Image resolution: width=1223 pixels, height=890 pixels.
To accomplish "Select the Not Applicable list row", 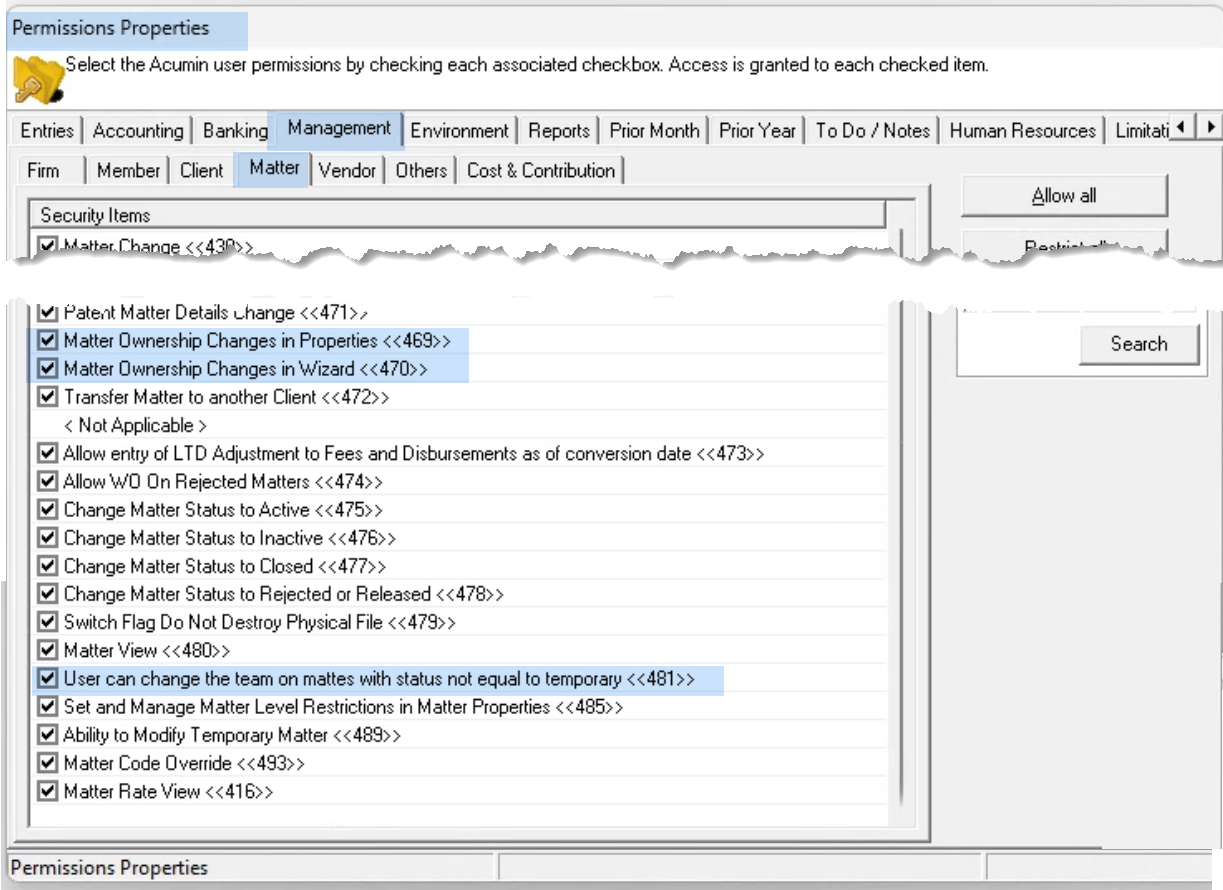I will (460, 426).
